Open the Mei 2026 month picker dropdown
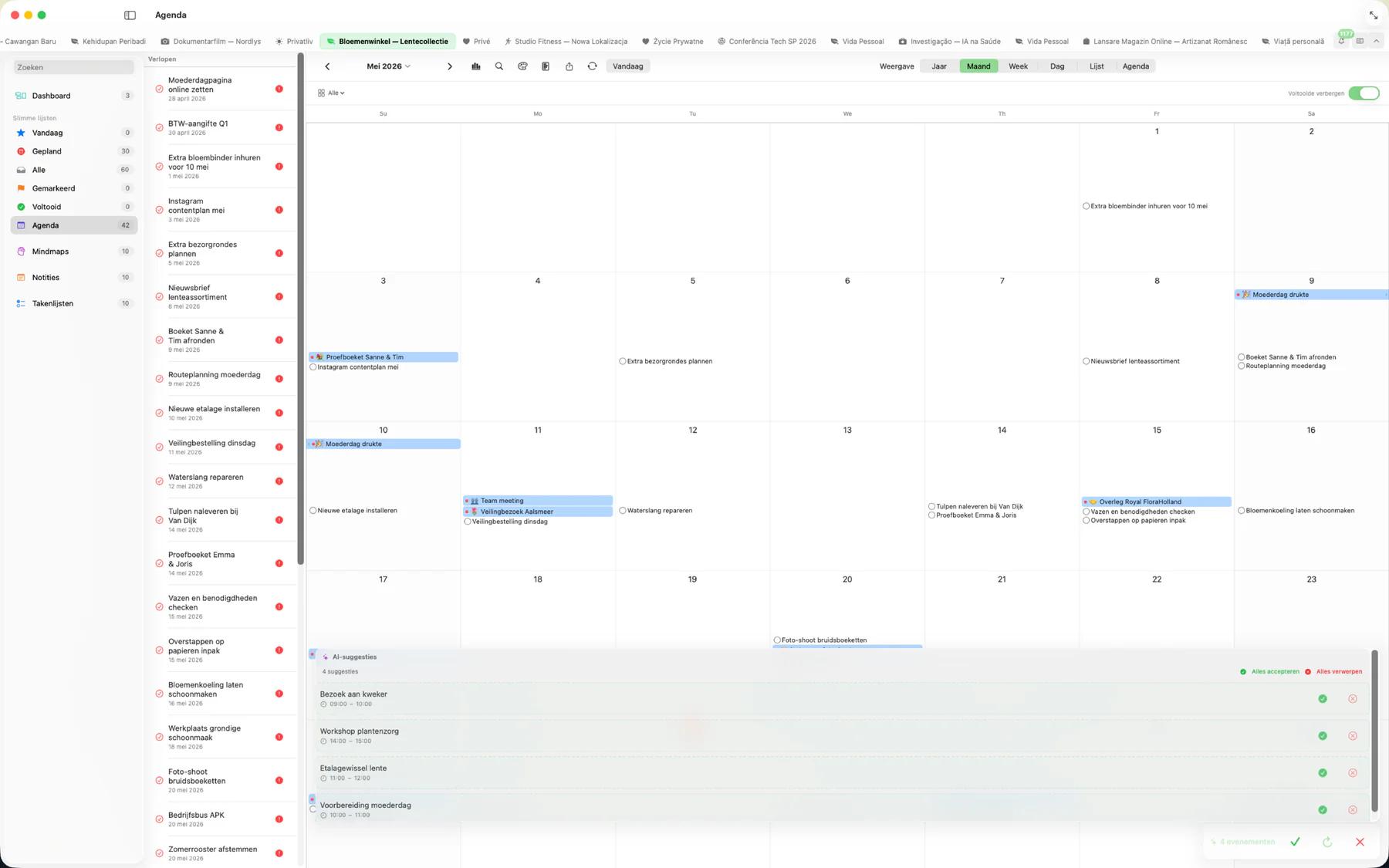This screenshot has height=868, width=1389. (388, 66)
